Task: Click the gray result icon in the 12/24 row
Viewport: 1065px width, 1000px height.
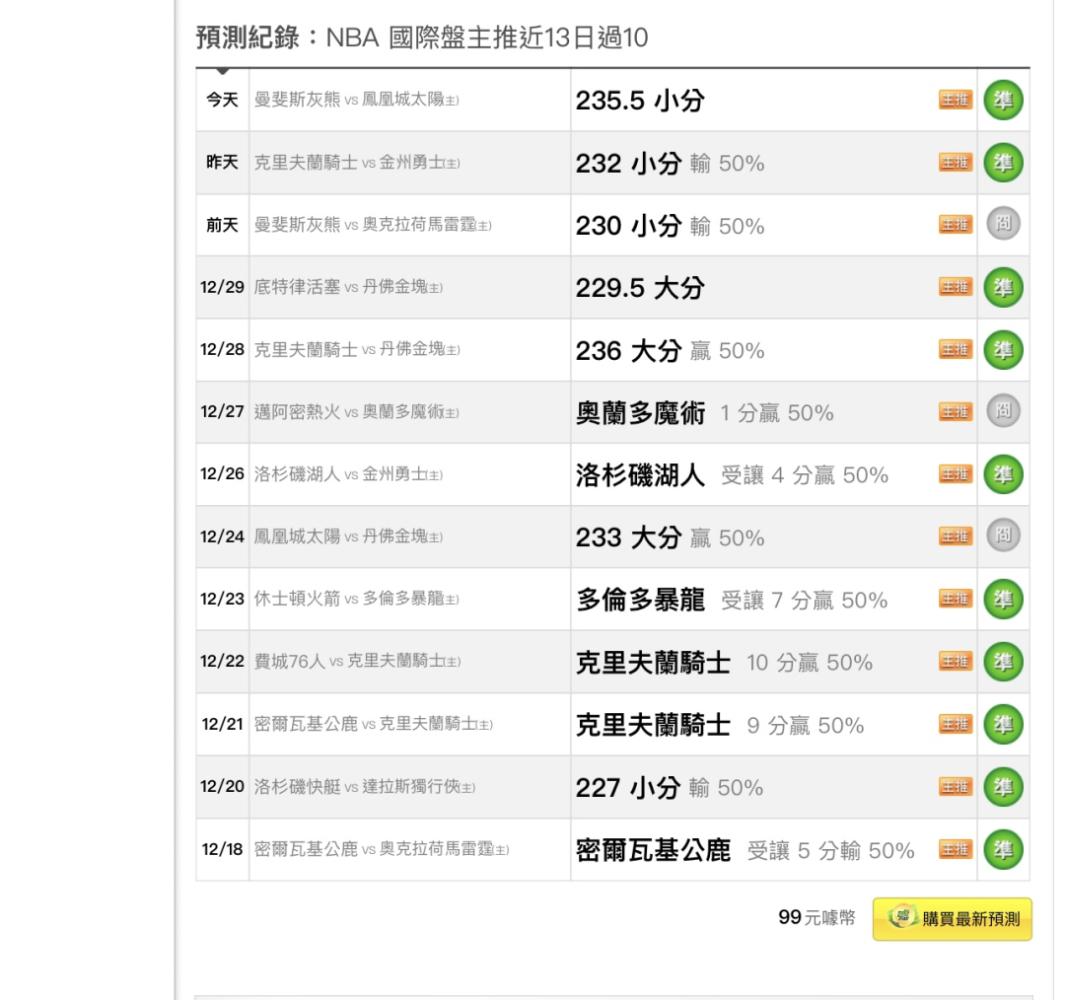Action: pos(1003,535)
